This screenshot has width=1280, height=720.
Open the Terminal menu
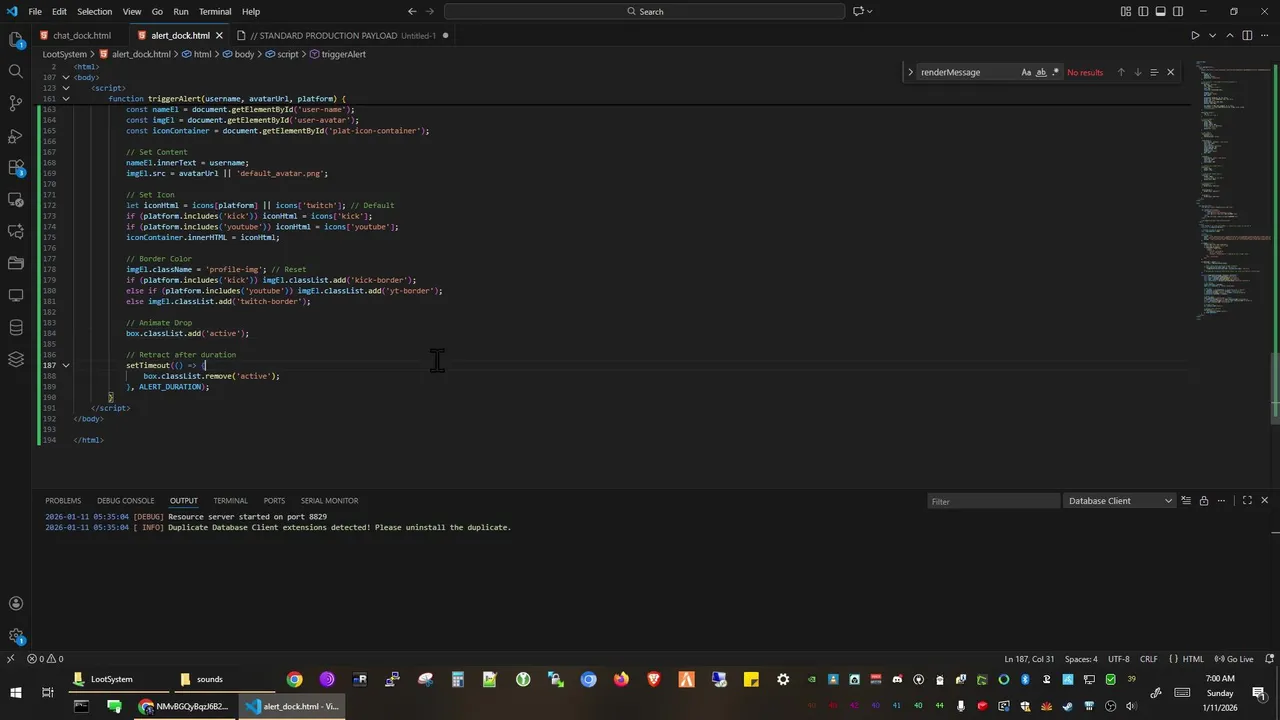click(x=215, y=11)
